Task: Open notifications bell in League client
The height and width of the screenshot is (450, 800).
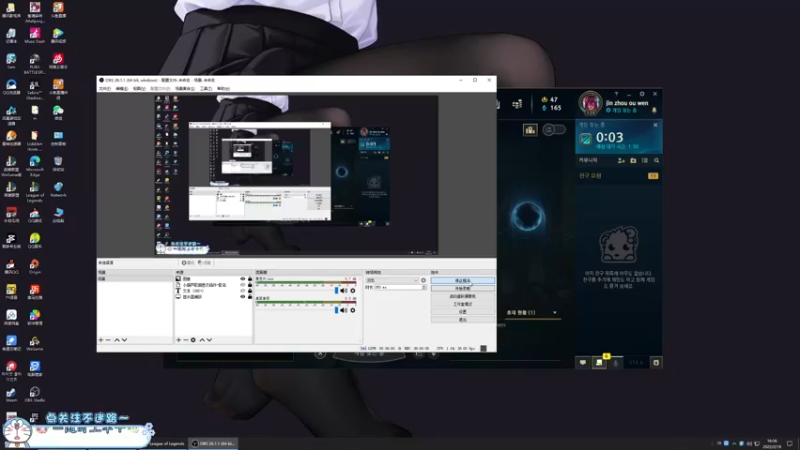Action: point(655,110)
